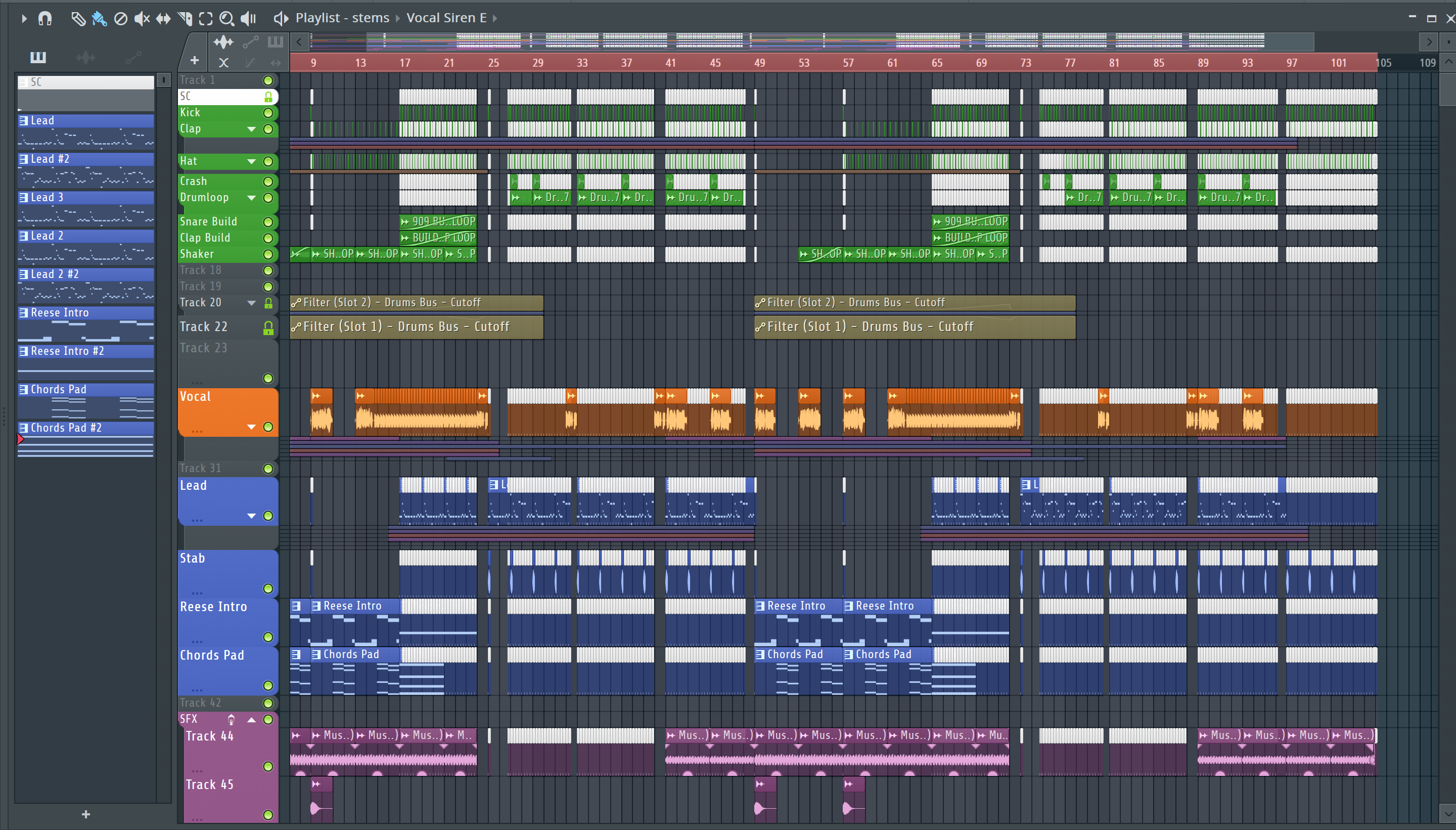
Task: Select the Select marquee tool
Action: (206, 19)
